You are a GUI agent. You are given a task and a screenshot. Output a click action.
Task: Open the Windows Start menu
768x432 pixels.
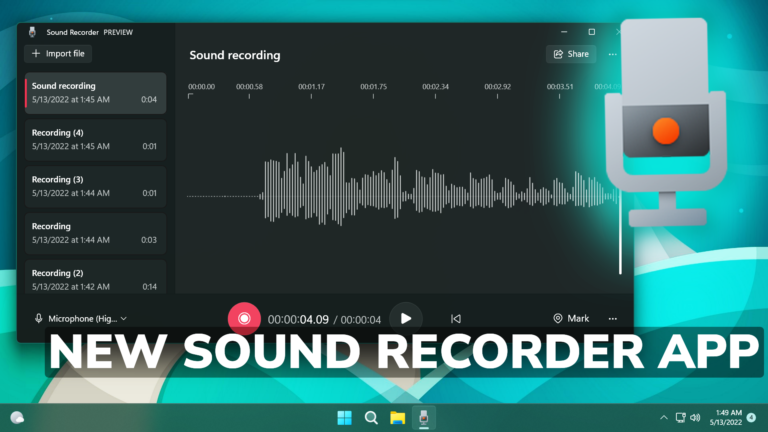coord(345,417)
